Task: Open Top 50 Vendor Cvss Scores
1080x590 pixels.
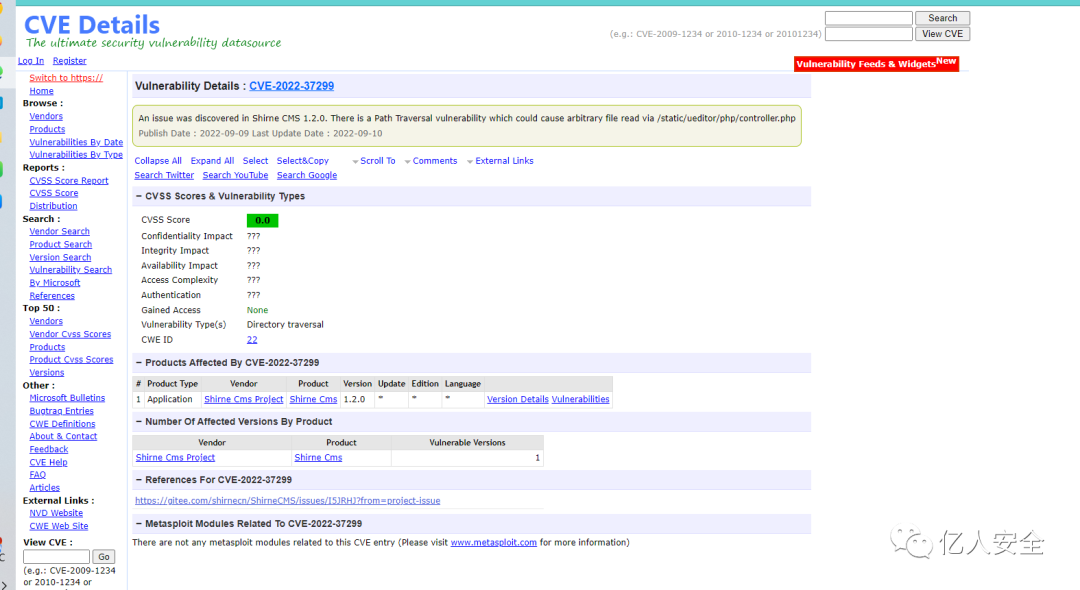Action: (x=70, y=335)
